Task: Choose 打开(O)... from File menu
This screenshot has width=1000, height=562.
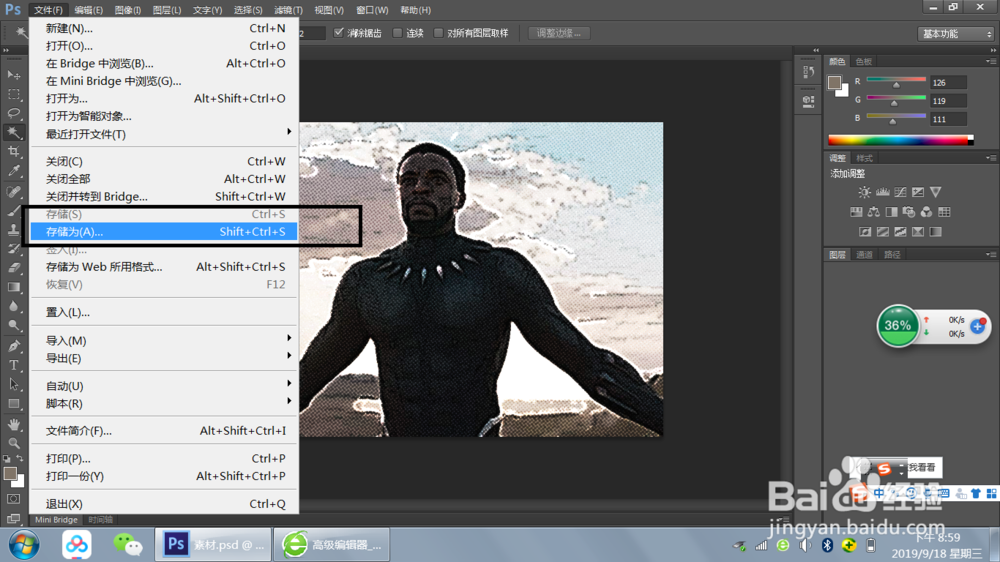Action: tap(165, 46)
